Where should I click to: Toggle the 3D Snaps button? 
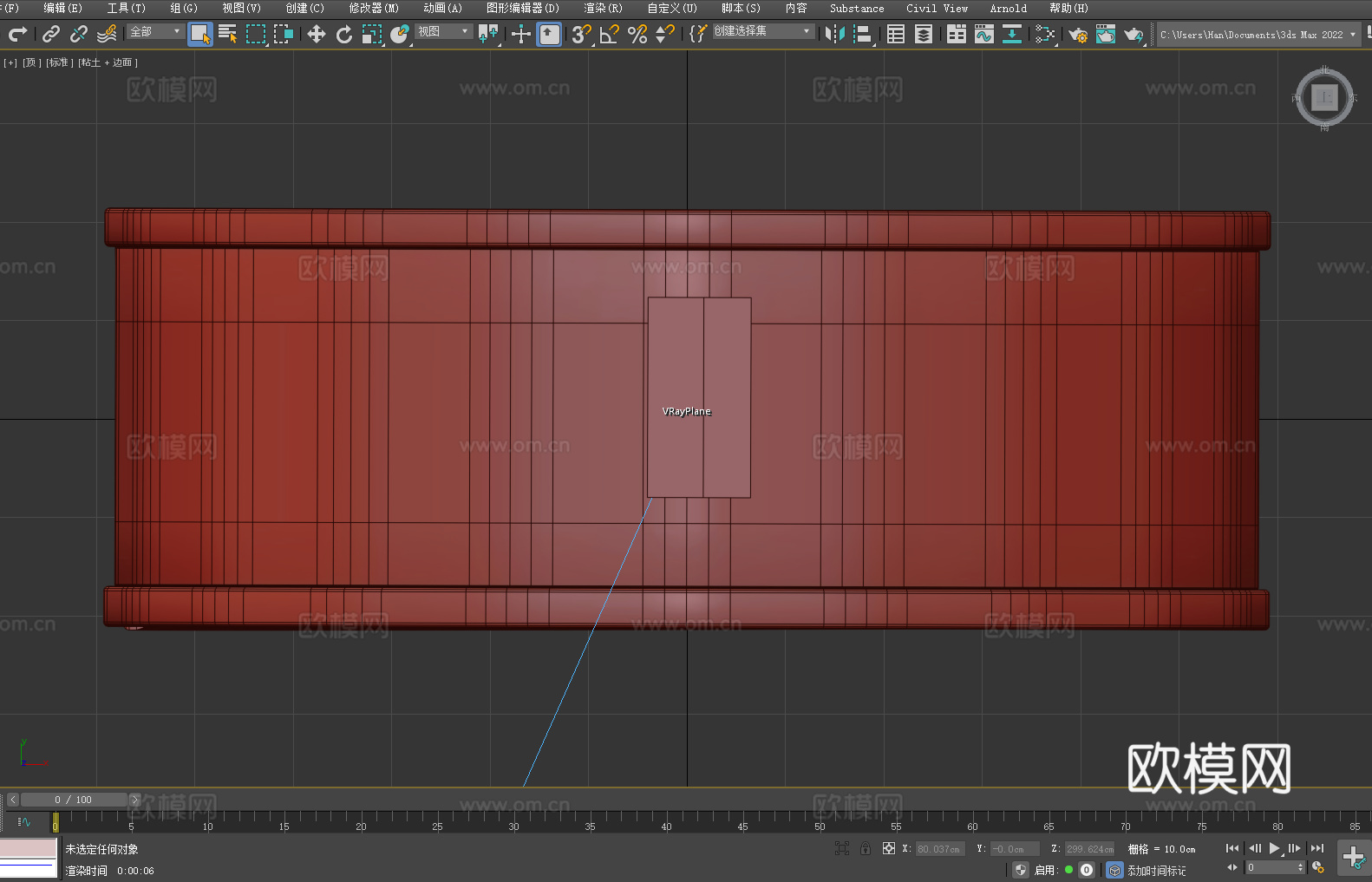(x=582, y=34)
